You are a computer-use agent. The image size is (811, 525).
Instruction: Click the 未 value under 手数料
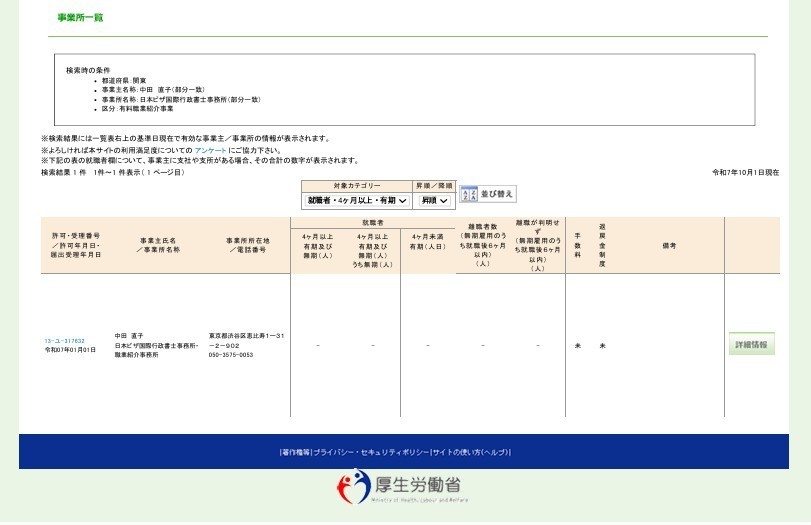click(578, 346)
